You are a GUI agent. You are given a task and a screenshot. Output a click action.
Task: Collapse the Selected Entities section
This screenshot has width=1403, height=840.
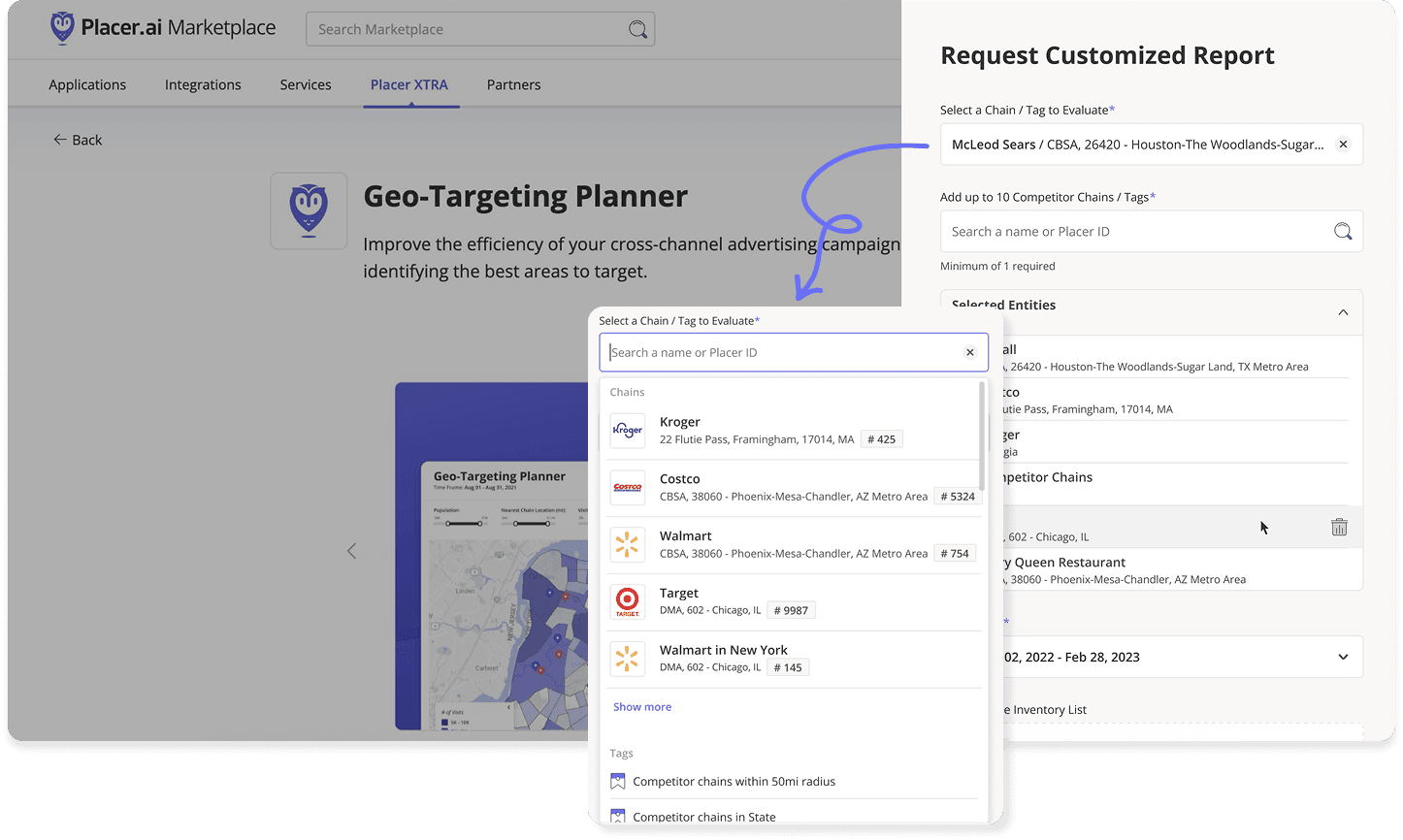click(x=1343, y=312)
